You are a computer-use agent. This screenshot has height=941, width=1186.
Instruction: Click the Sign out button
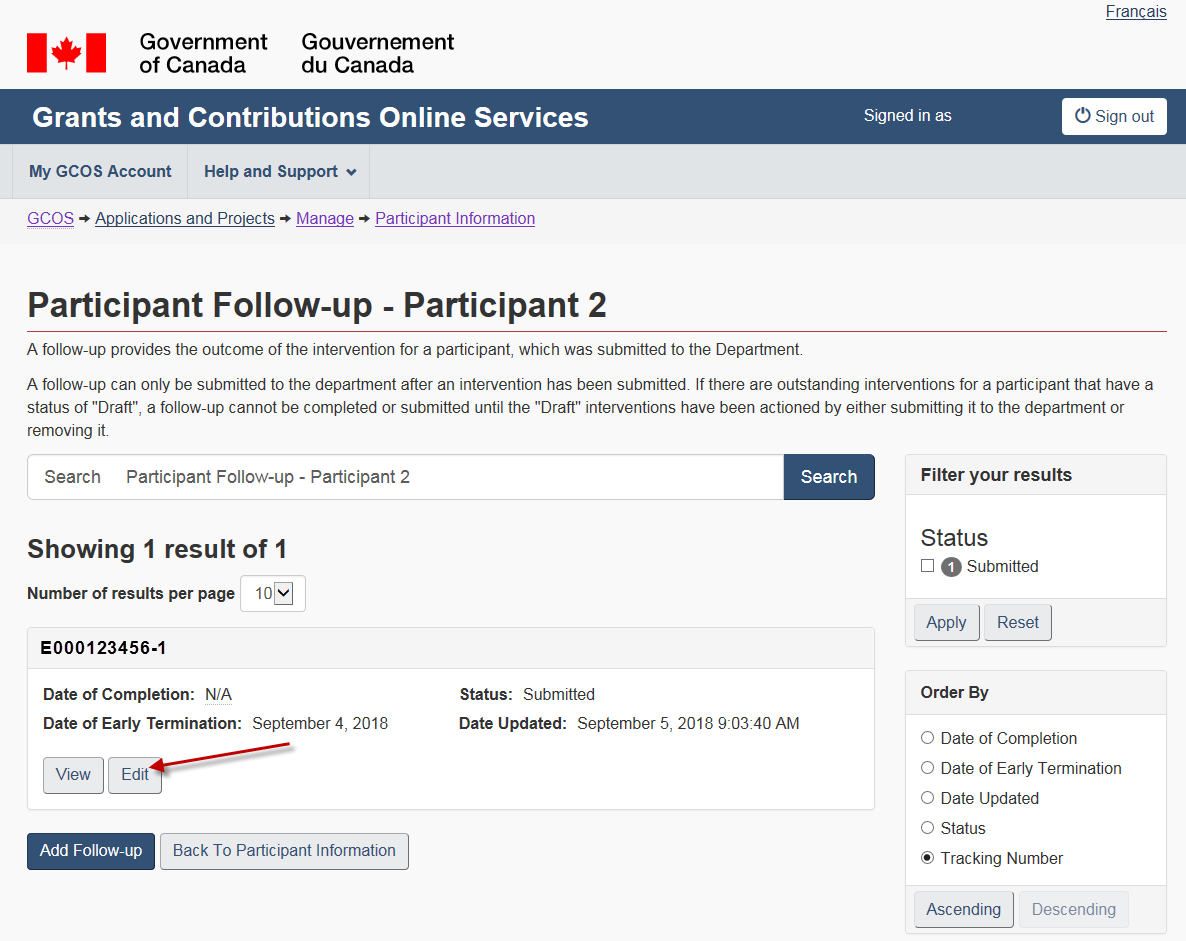click(1114, 116)
